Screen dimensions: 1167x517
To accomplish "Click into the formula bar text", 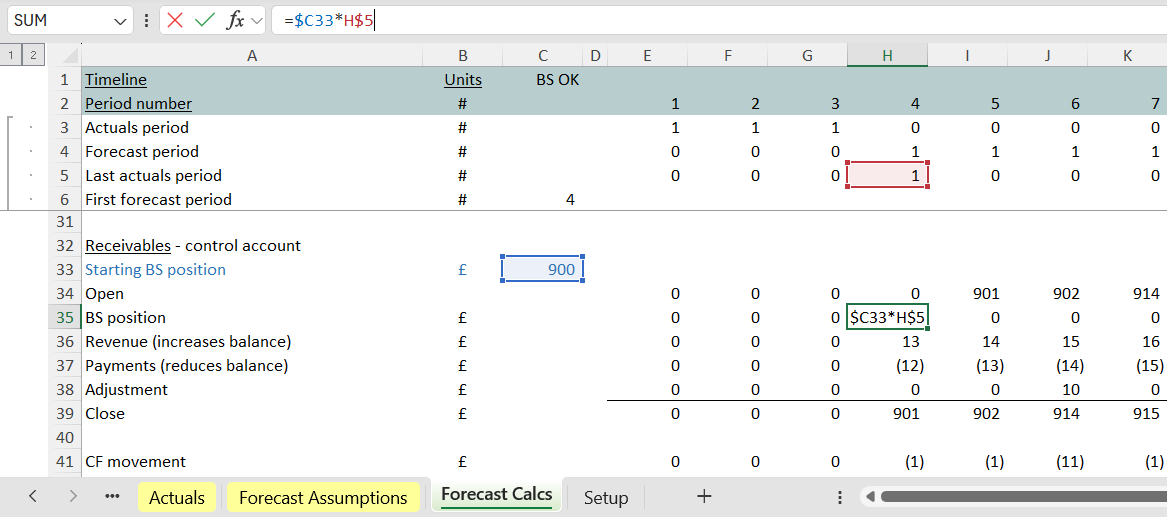I will pos(700,20).
